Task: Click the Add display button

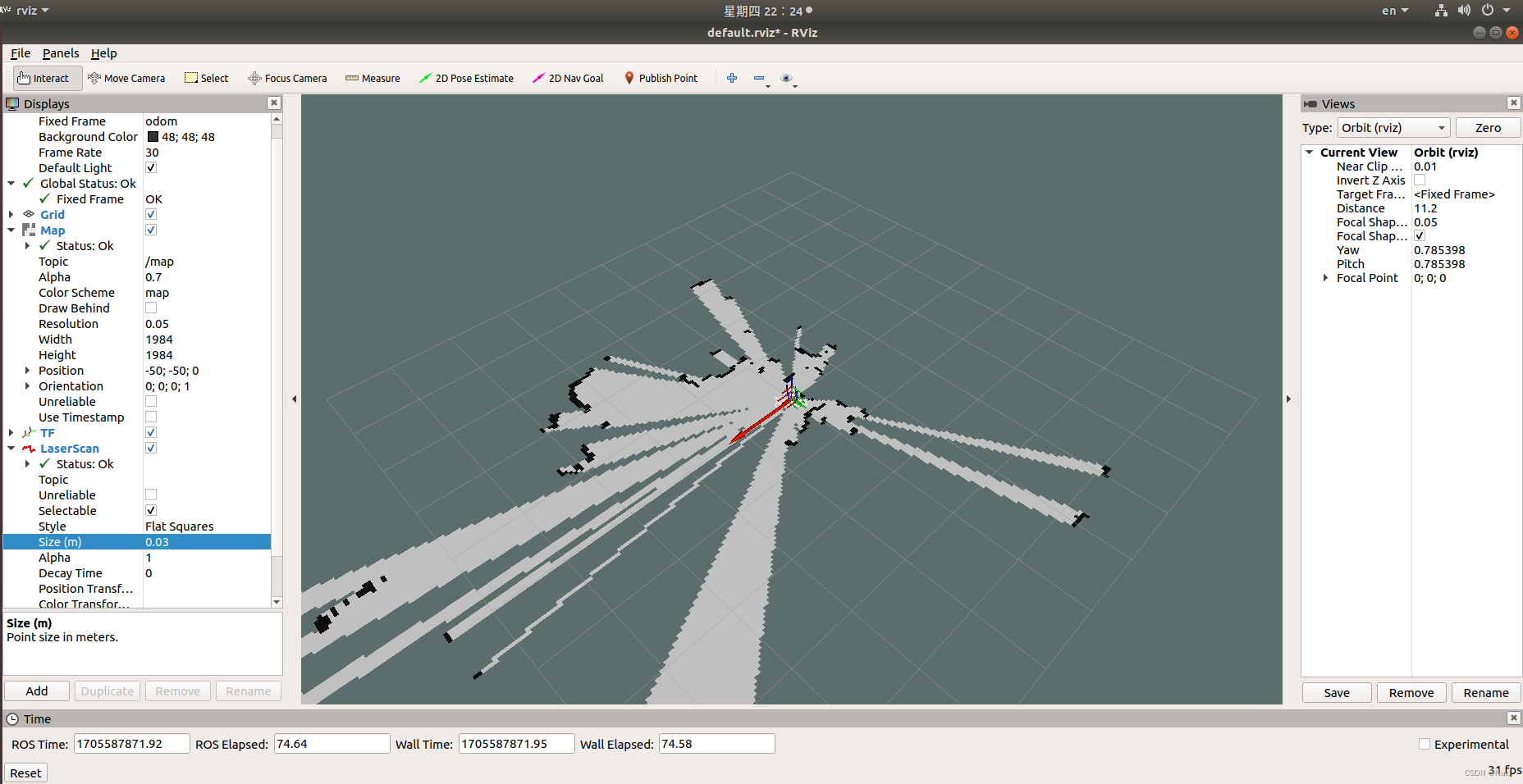Action: 37,691
